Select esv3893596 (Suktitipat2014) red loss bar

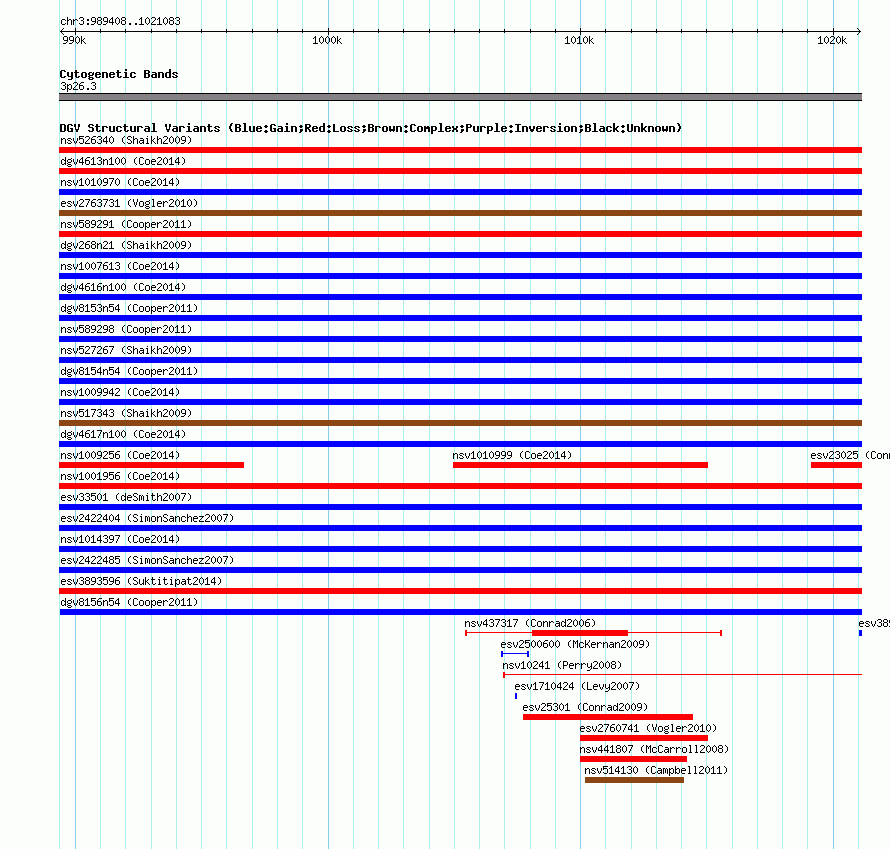(x=460, y=591)
